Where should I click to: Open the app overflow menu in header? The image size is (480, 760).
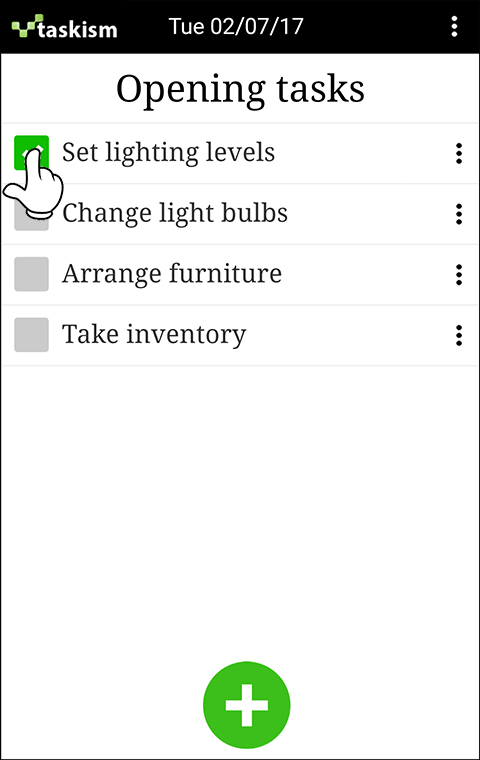(454, 26)
